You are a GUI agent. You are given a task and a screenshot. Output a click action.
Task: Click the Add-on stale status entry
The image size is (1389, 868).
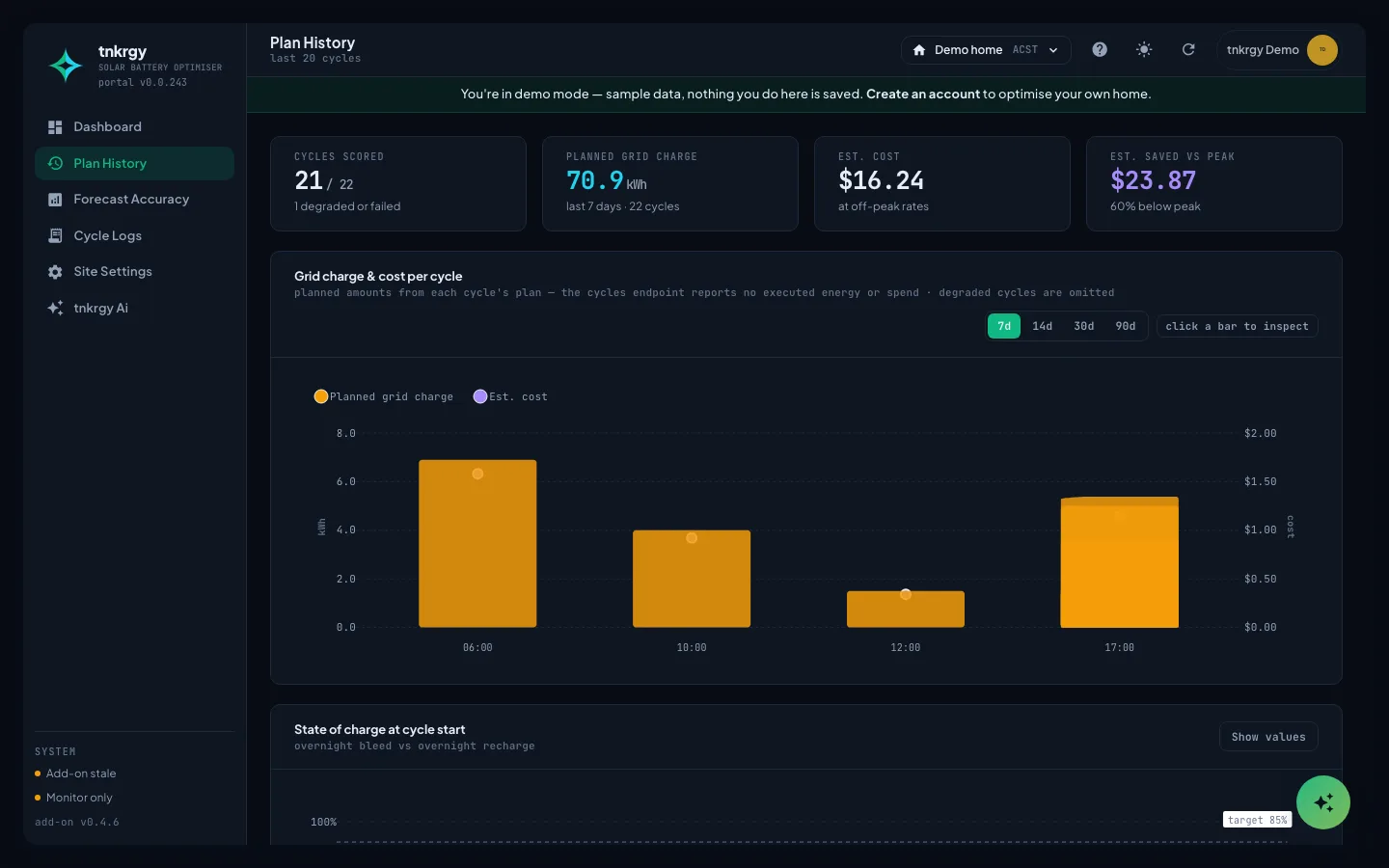tap(75, 773)
